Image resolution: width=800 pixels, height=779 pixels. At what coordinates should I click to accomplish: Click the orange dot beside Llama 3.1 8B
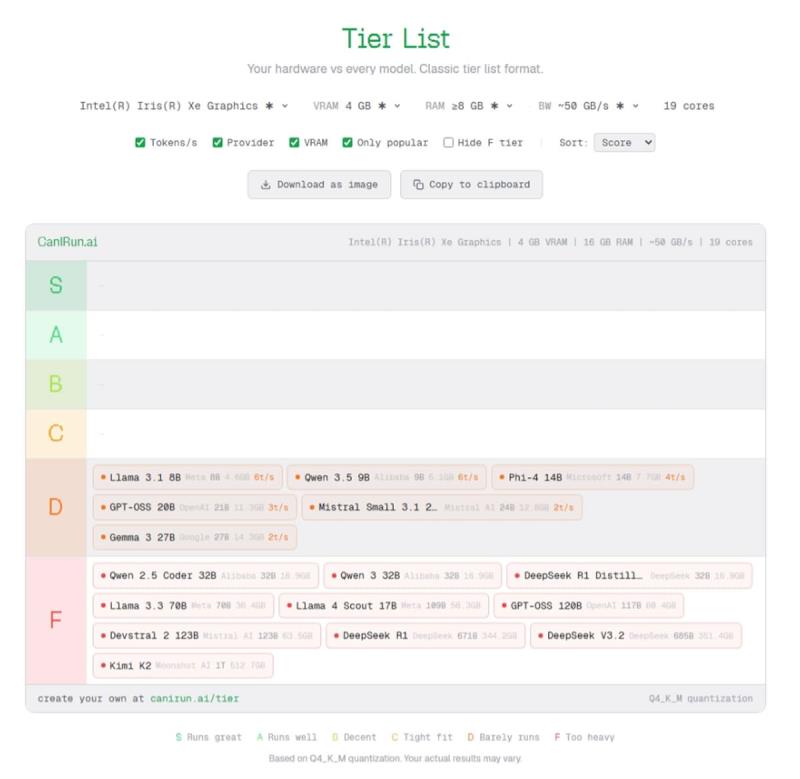[x=103, y=477]
